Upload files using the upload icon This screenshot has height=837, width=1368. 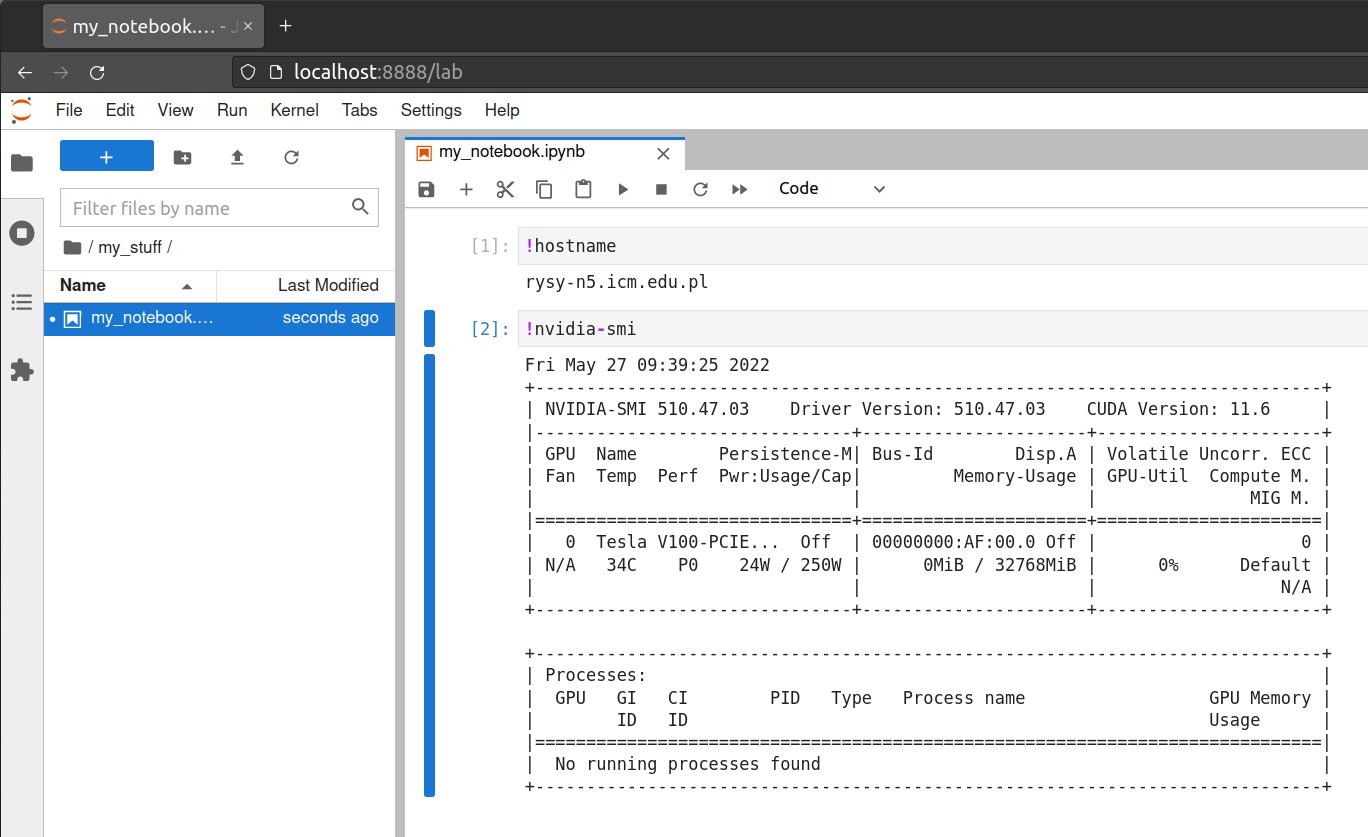click(x=237, y=157)
